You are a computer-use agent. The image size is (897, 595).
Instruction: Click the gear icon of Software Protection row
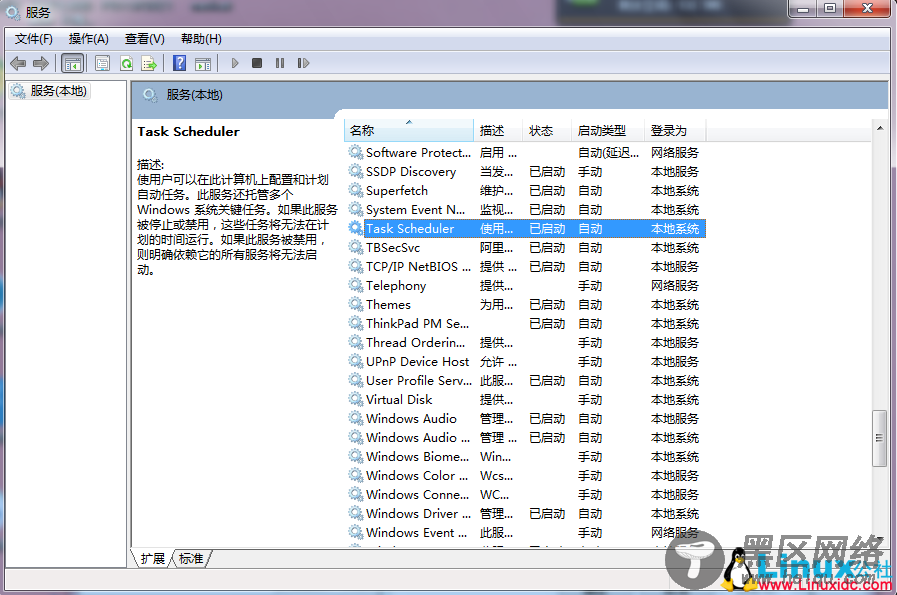coord(356,152)
